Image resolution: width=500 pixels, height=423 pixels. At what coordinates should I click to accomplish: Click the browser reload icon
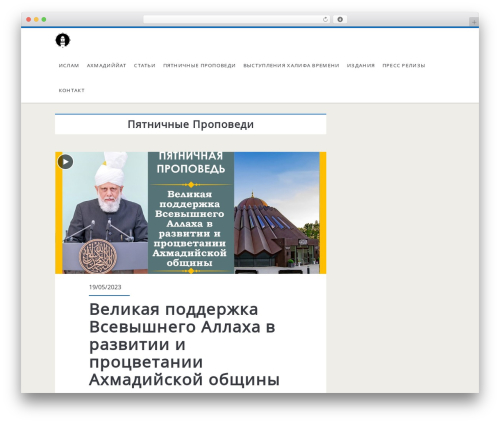pos(325,19)
